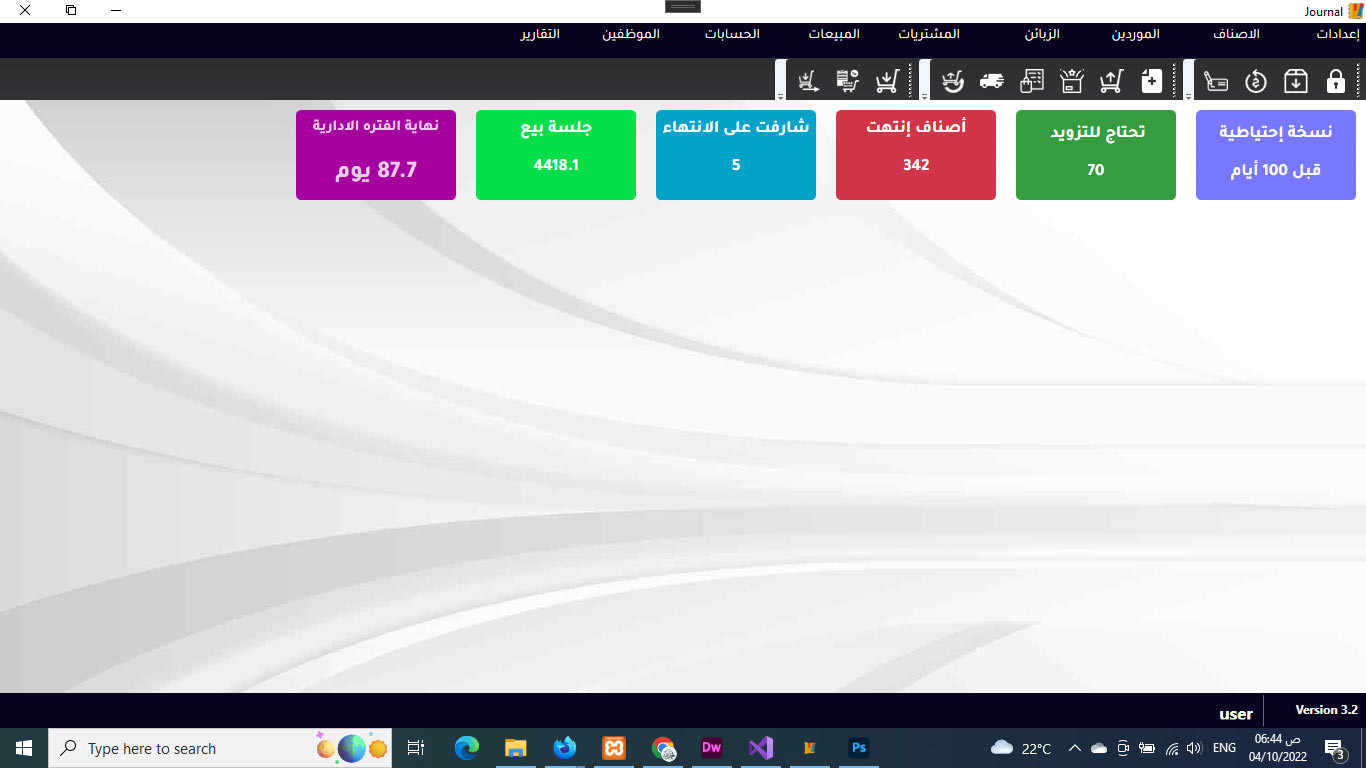Click the delivery van icon
This screenshot has width=1366, height=768.
coord(992,81)
